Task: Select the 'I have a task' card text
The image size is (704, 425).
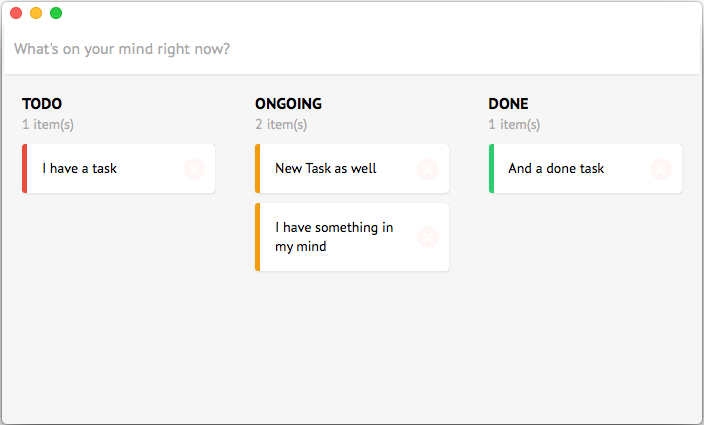Action: click(x=79, y=168)
